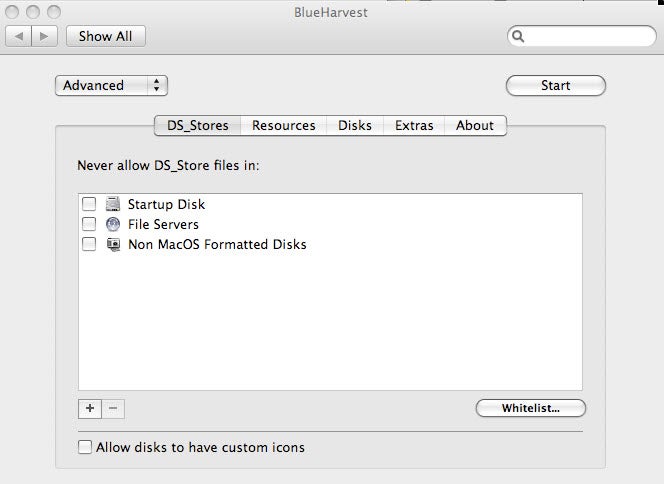The width and height of the screenshot is (664, 484).
Task: Open the Disks tab
Action: 355,126
